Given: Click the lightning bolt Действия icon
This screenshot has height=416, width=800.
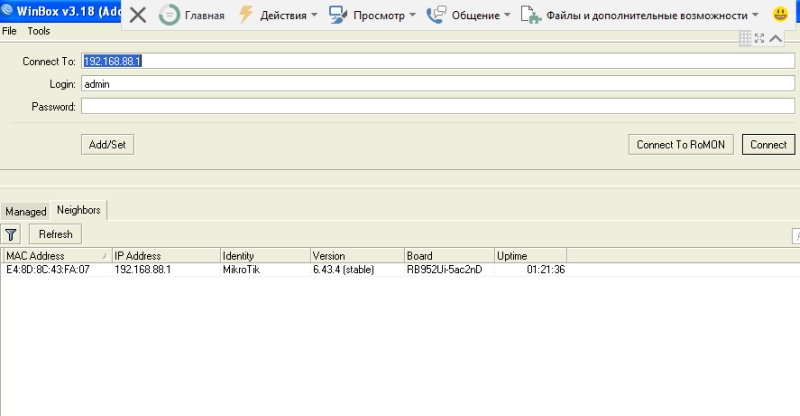Looking at the screenshot, I should [246, 15].
